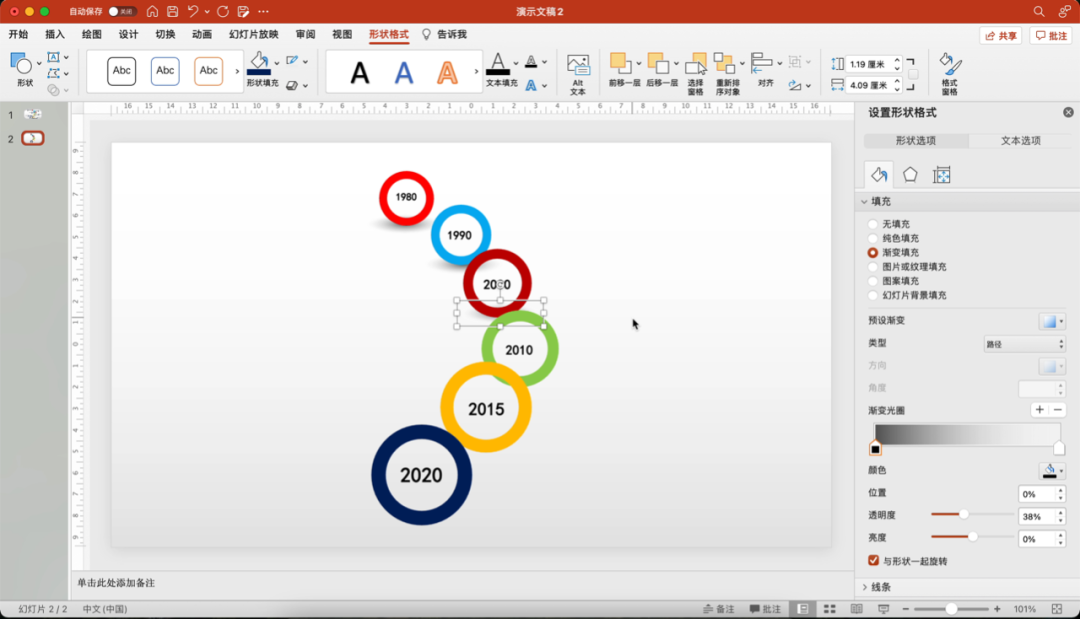Viewport: 1080px width, 619px height.
Task: Click the Brightness (亮度) slider
Action: point(971,536)
